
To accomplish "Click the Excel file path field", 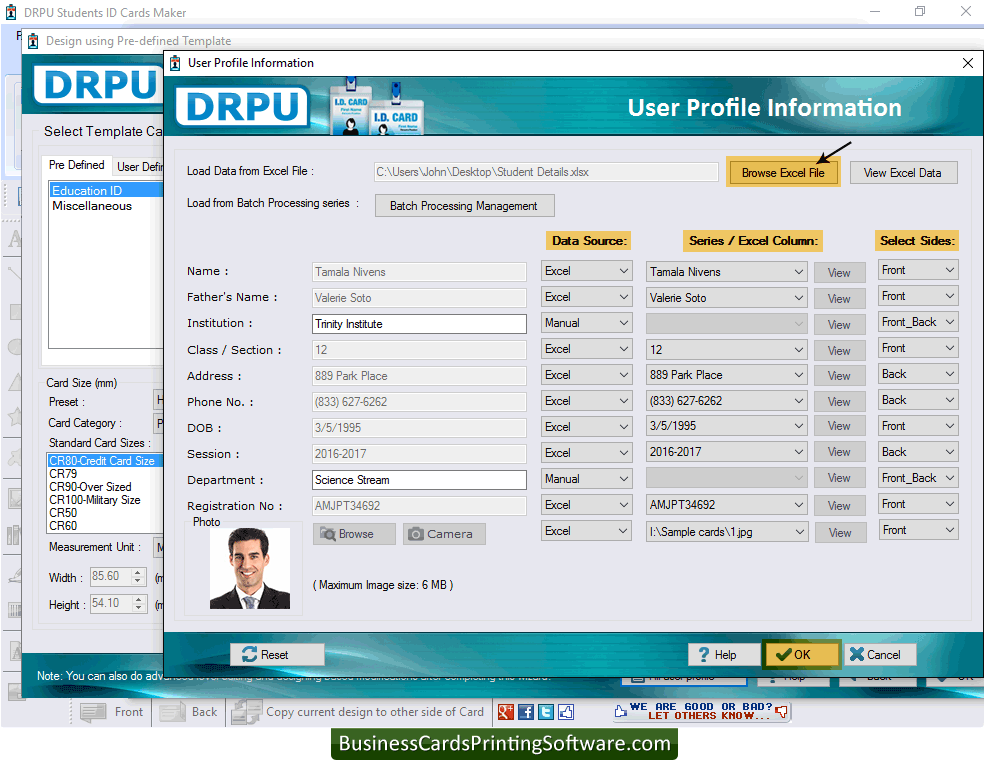I will coord(546,172).
